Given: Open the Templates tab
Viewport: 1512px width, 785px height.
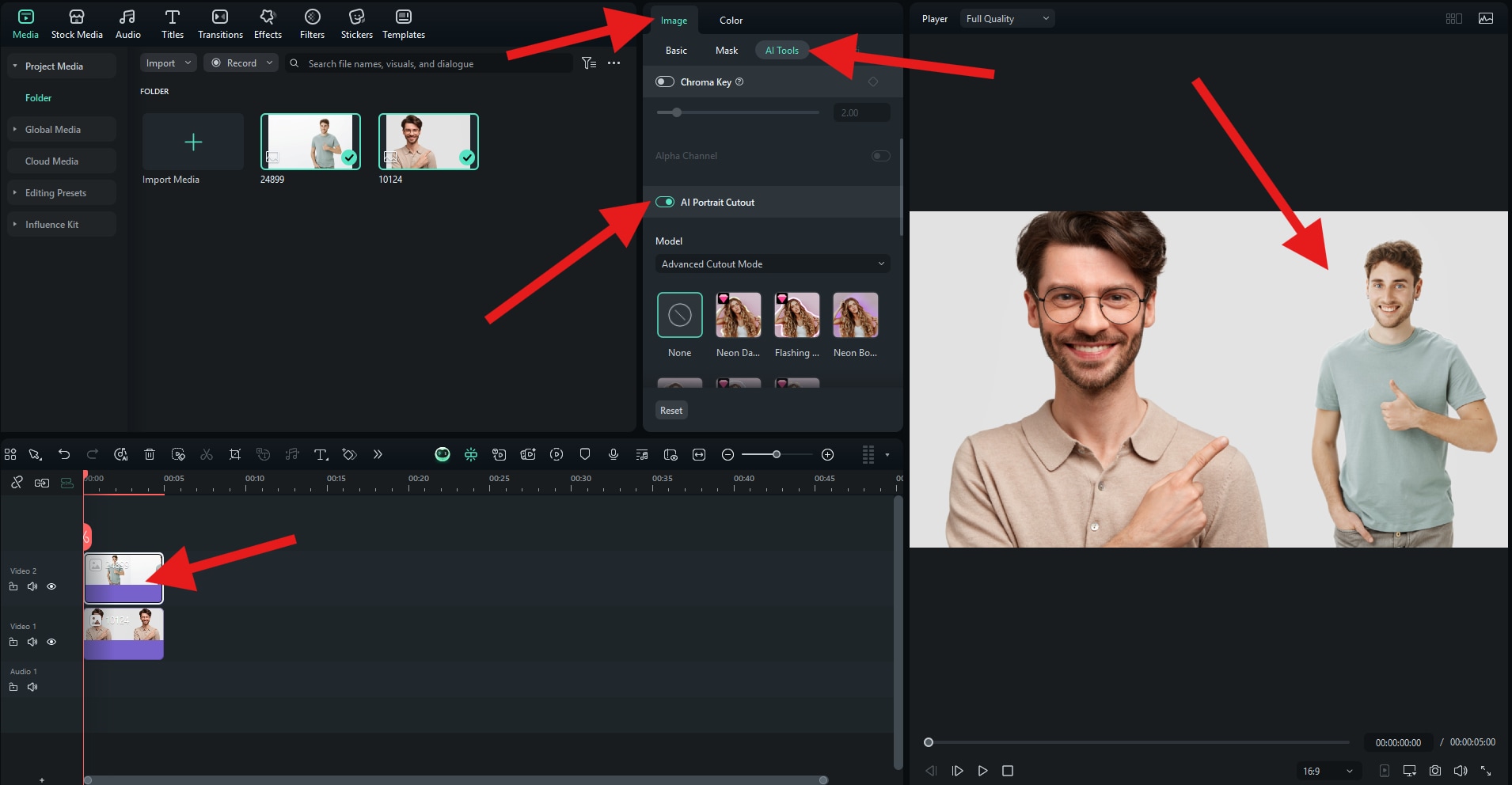Looking at the screenshot, I should point(404,24).
